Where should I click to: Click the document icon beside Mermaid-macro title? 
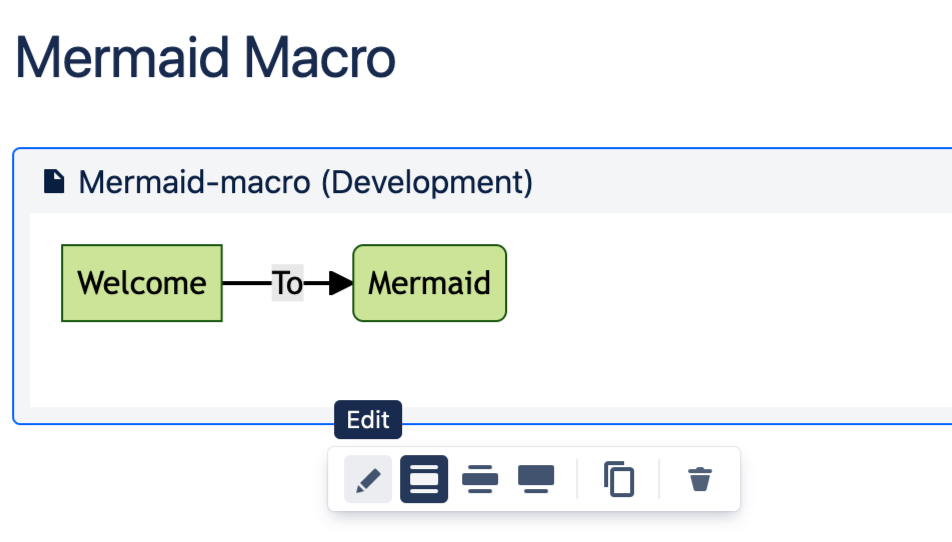click(54, 181)
